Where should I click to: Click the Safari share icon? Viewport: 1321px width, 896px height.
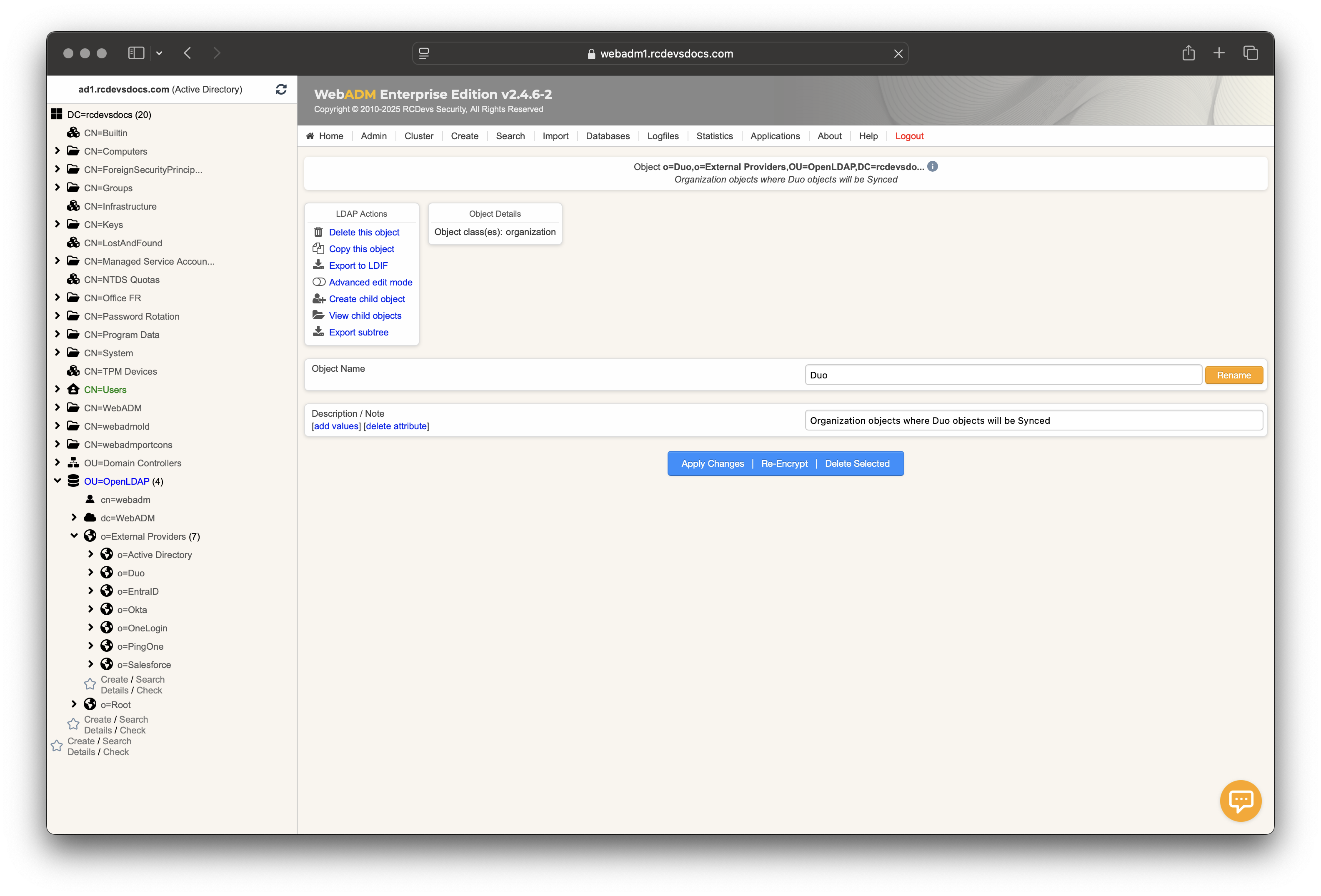click(x=1188, y=53)
